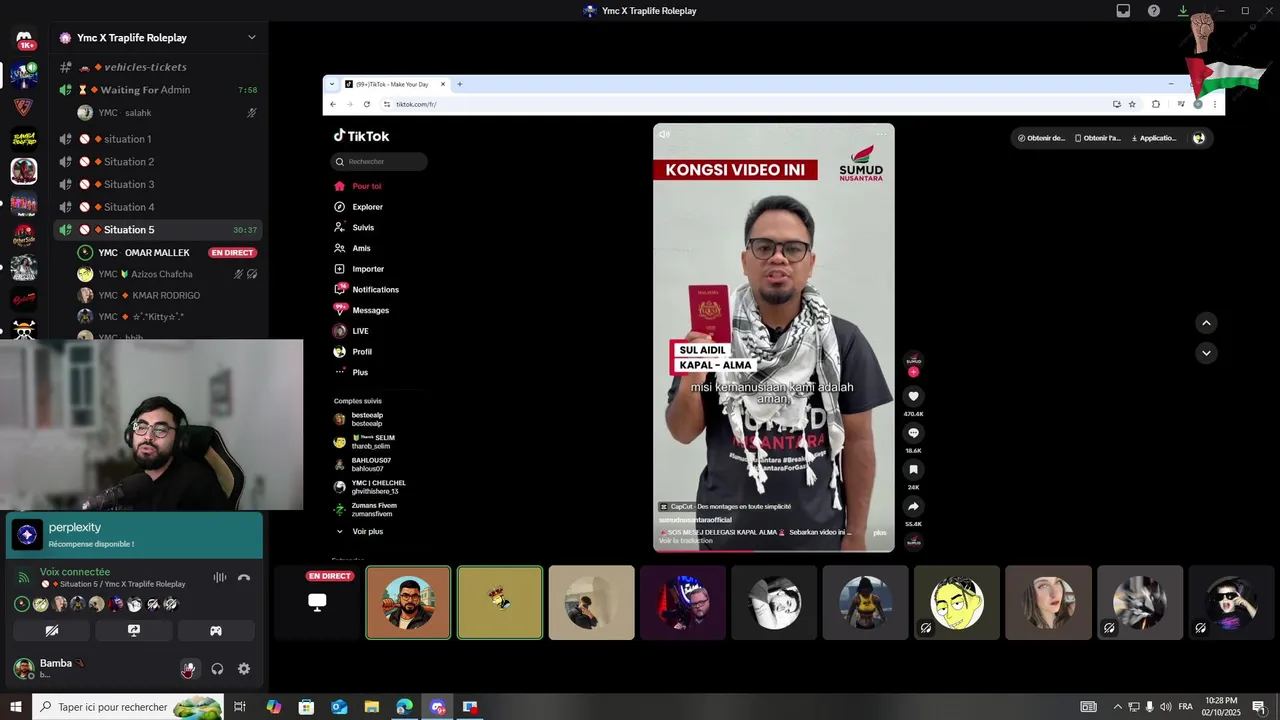The height and width of the screenshot is (720, 1280).
Task: Join Situation 3 voice channel
Action: pyautogui.click(x=160, y=184)
